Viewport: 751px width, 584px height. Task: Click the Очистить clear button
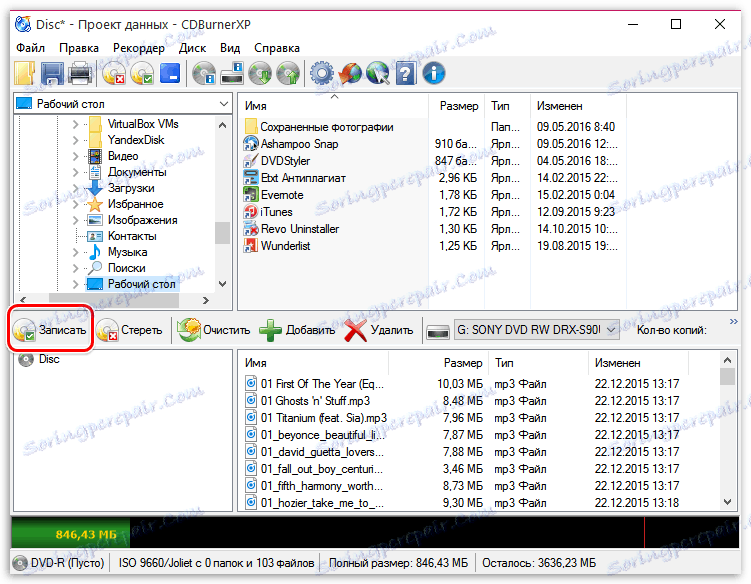214,330
